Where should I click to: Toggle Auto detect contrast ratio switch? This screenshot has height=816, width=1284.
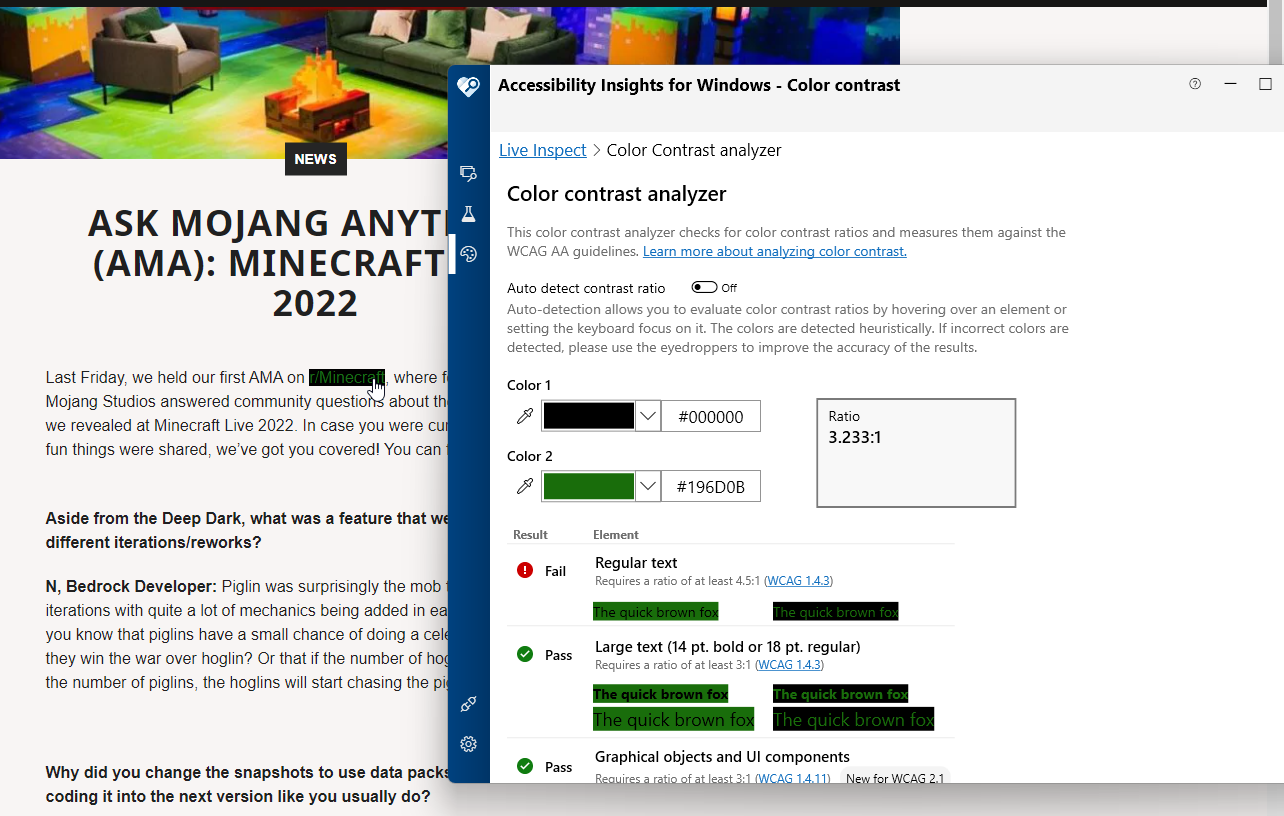click(x=704, y=288)
